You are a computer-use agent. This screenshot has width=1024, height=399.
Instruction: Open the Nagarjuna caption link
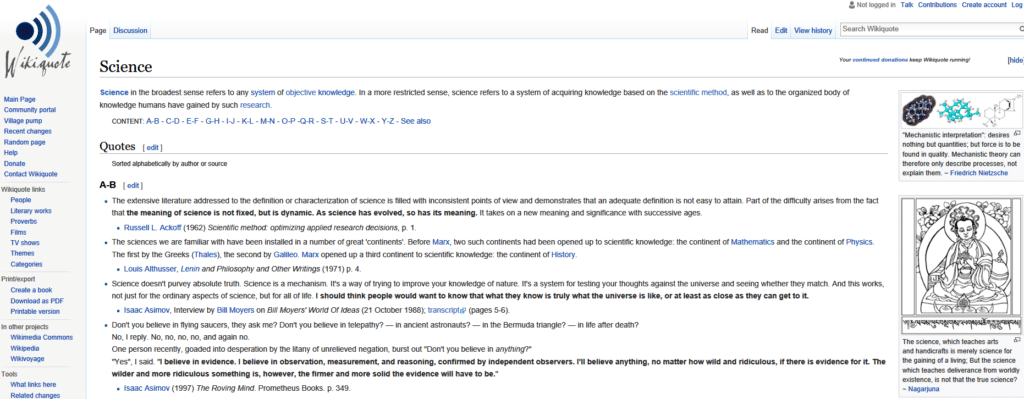(x=923, y=390)
